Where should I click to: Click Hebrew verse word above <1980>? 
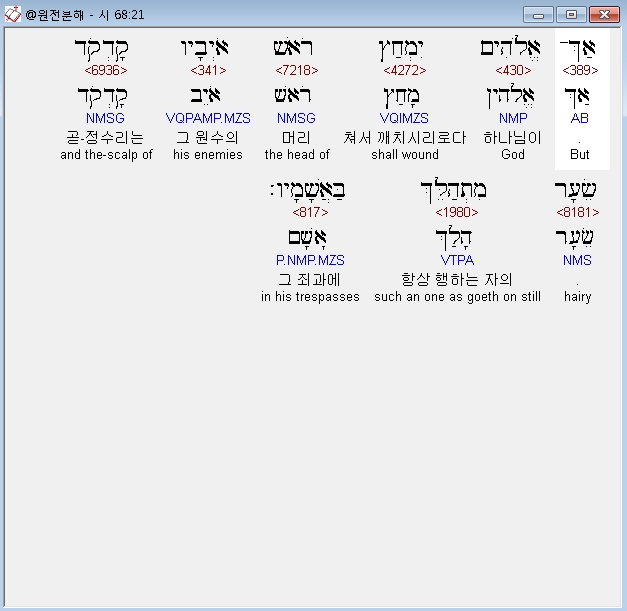(454, 191)
